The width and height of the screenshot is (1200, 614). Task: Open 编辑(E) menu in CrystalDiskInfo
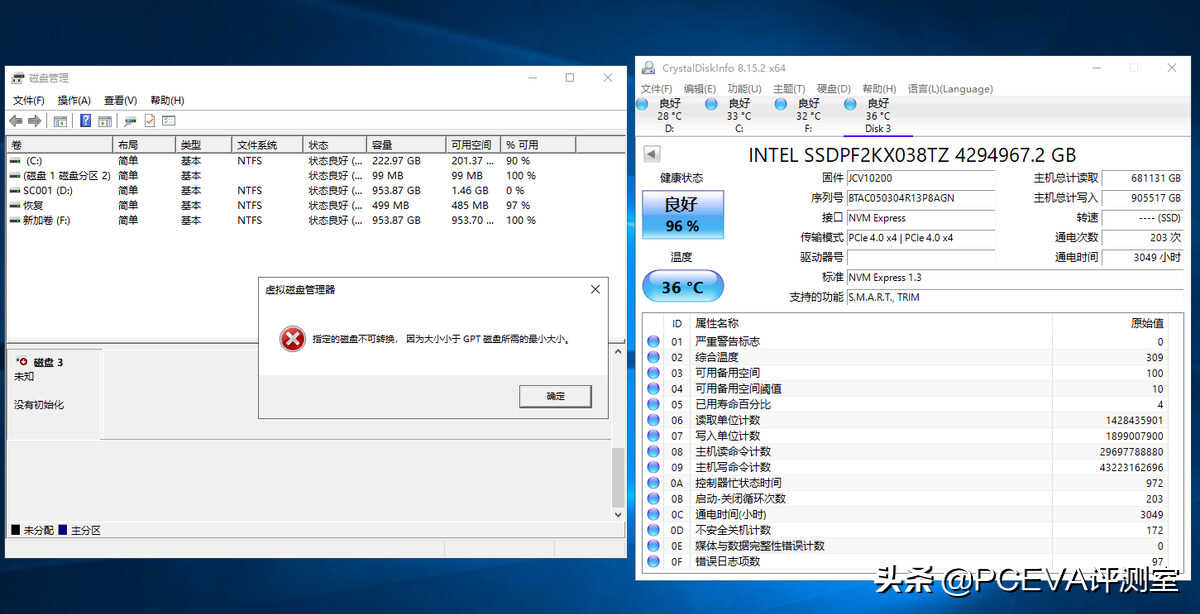pos(700,89)
